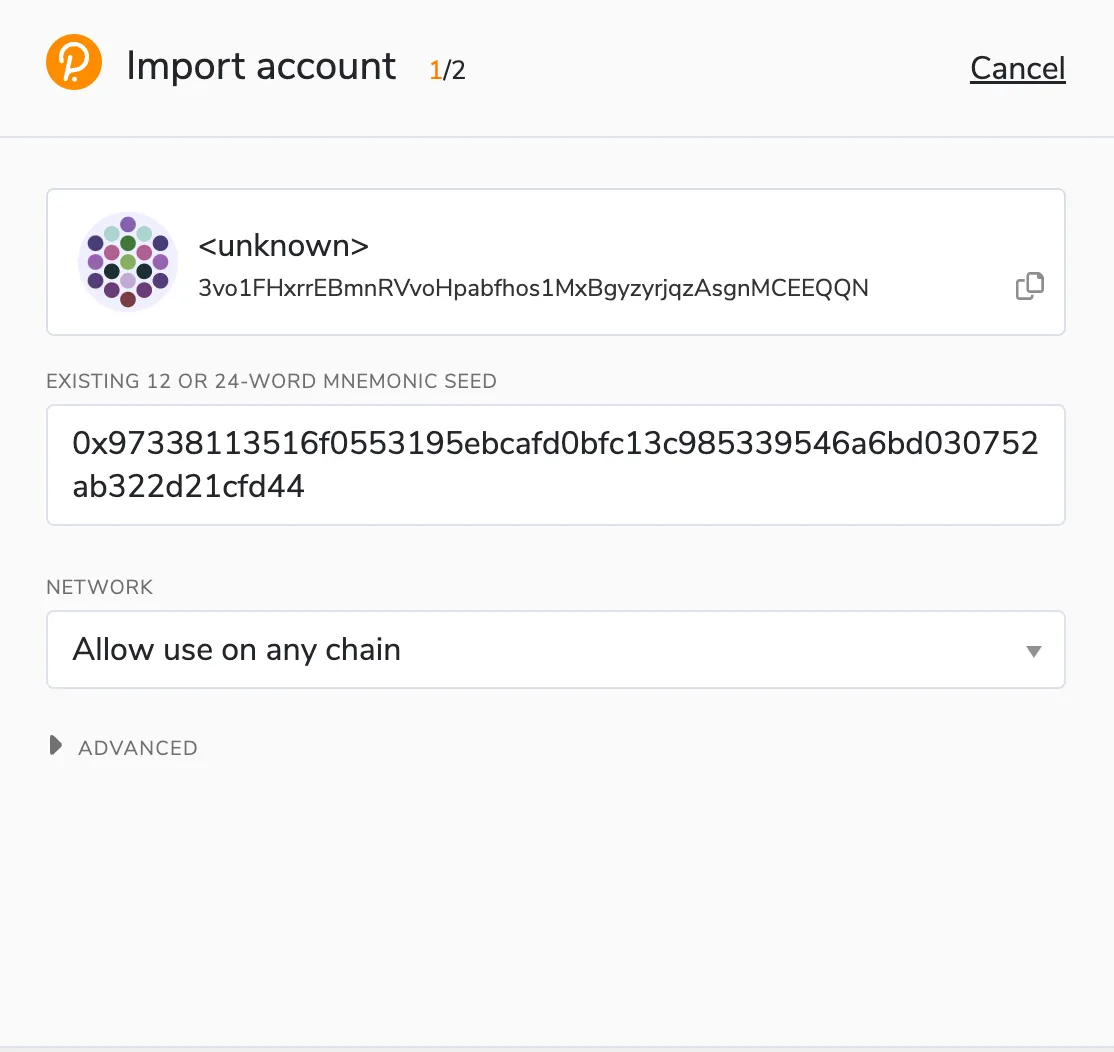The image size is (1114, 1052).
Task: Click the dropdown caret on the network selector
Action: [x=1034, y=650]
